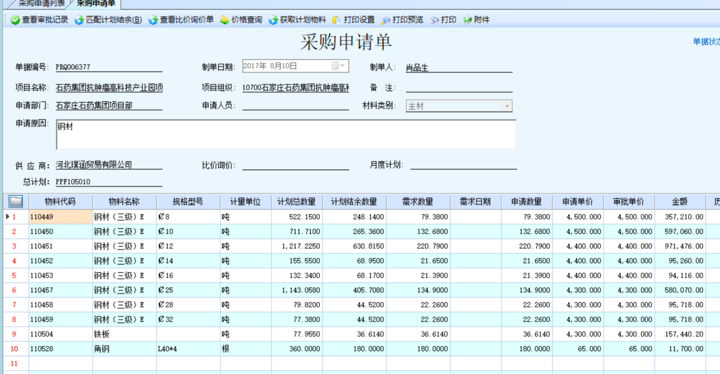Click the L40*4 specification cell
720x374 pixels.
pyautogui.click(x=188, y=349)
